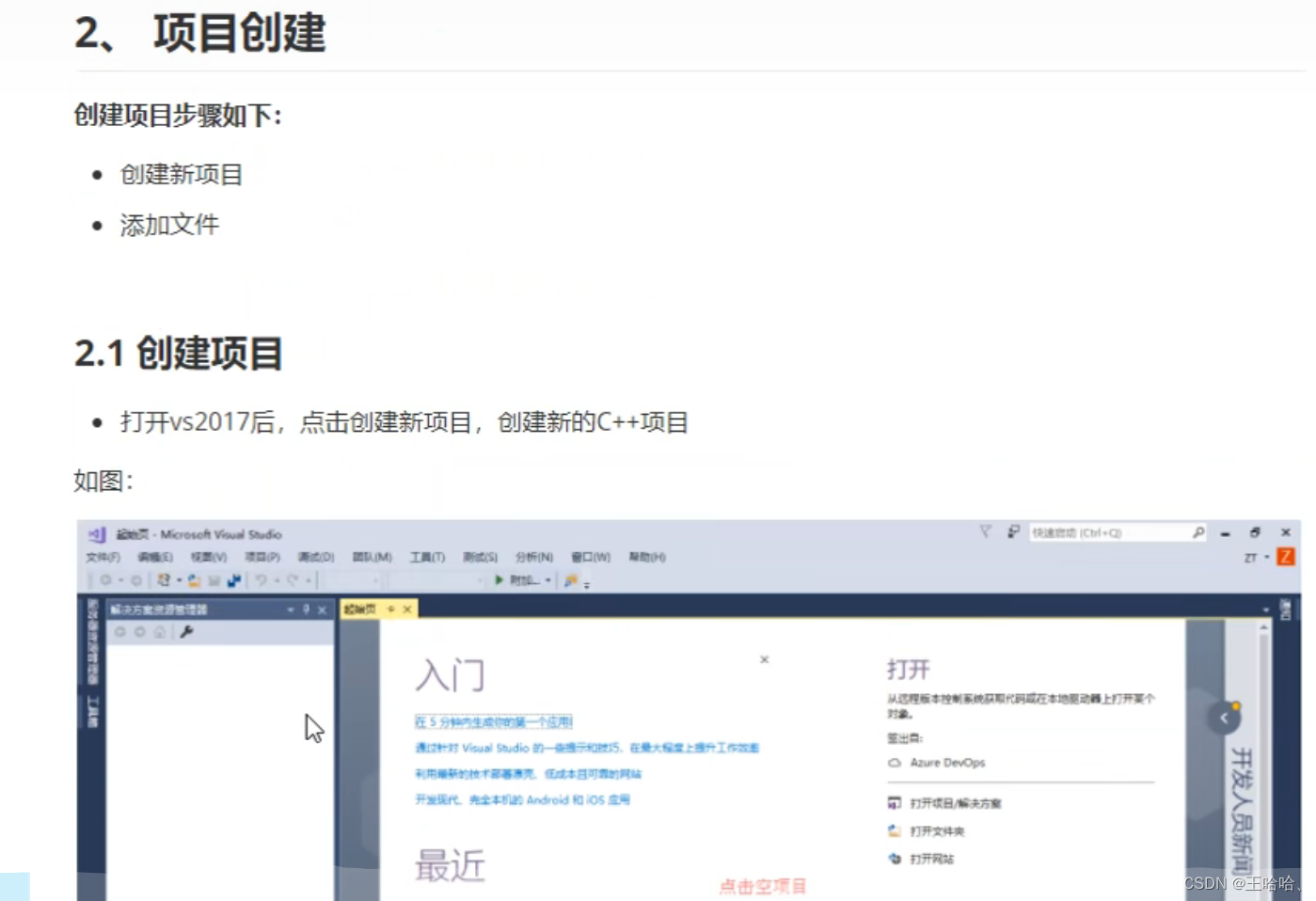Viewport: 1316px width, 901px height.
Task: Click the 打开文件夹 link
Action: (937, 831)
